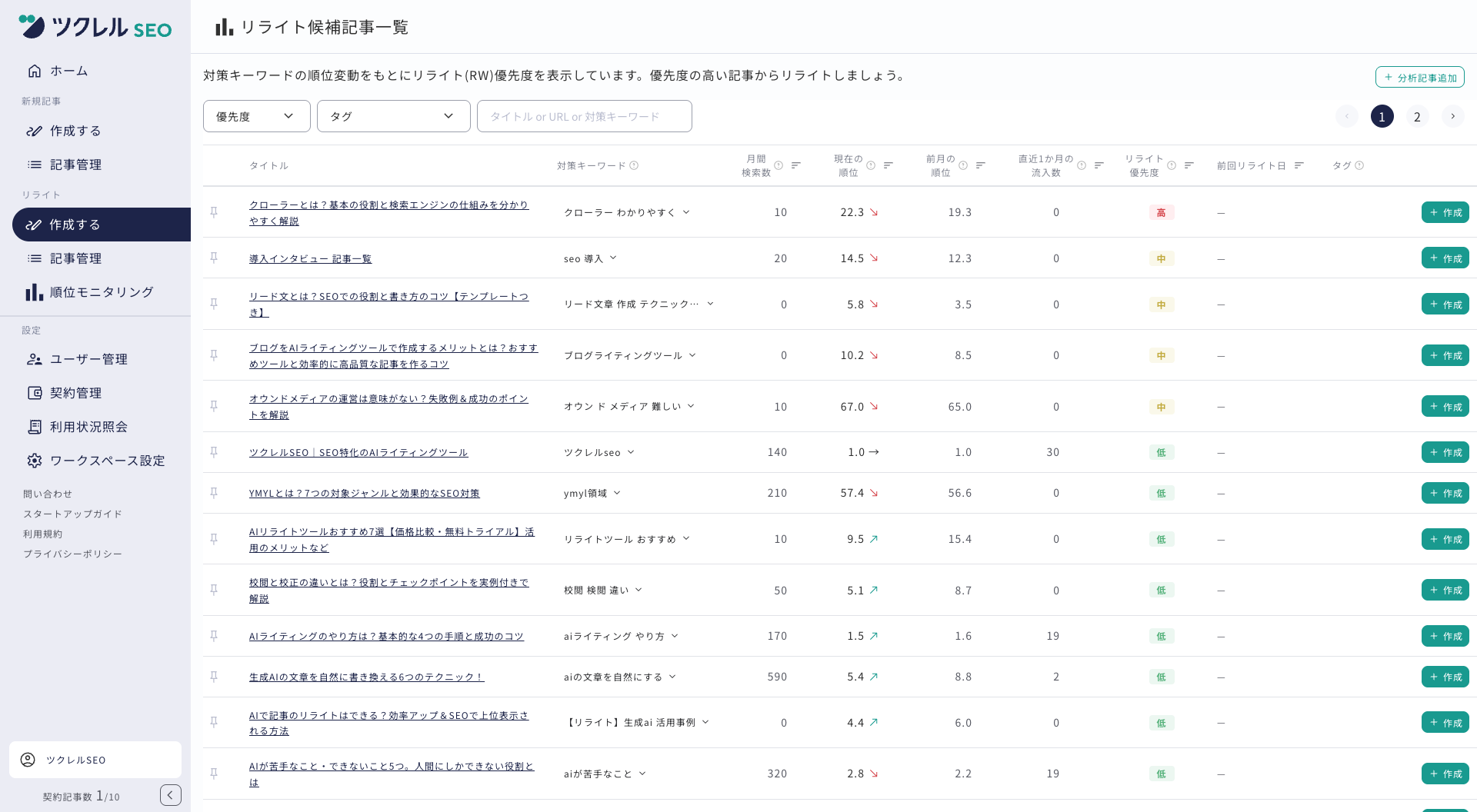Sort by 現在の順位 column icon
The height and width of the screenshot is (812, 1477).
click(889, 165)
